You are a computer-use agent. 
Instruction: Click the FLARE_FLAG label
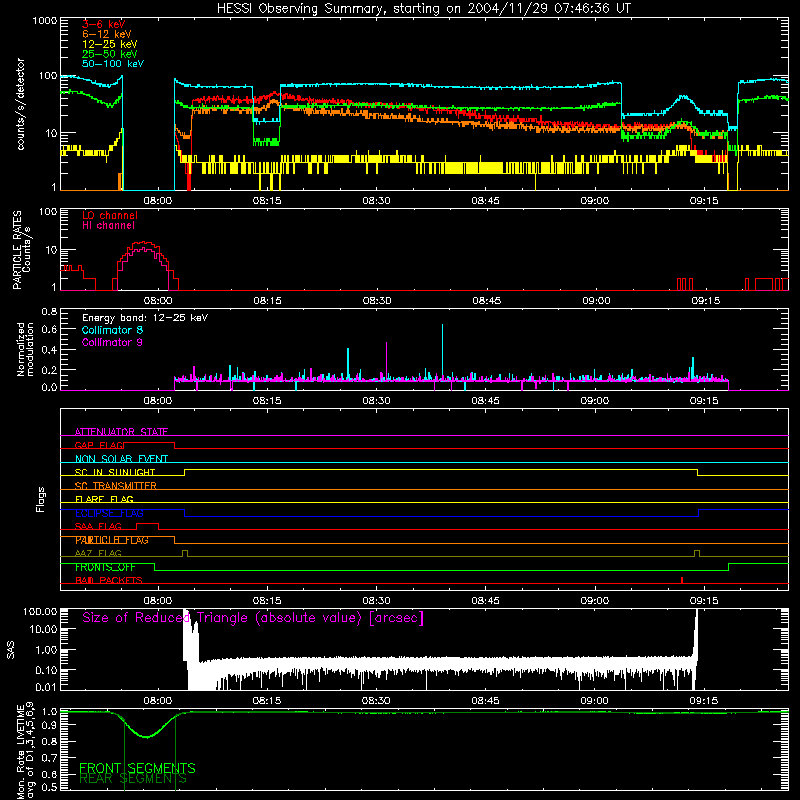(104, 499)
